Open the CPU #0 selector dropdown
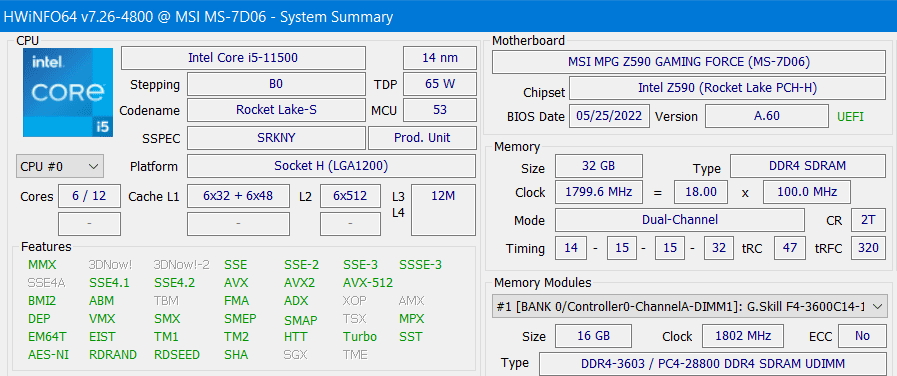The width and height of the screenshot is (897, 376). tap(60, 167)
